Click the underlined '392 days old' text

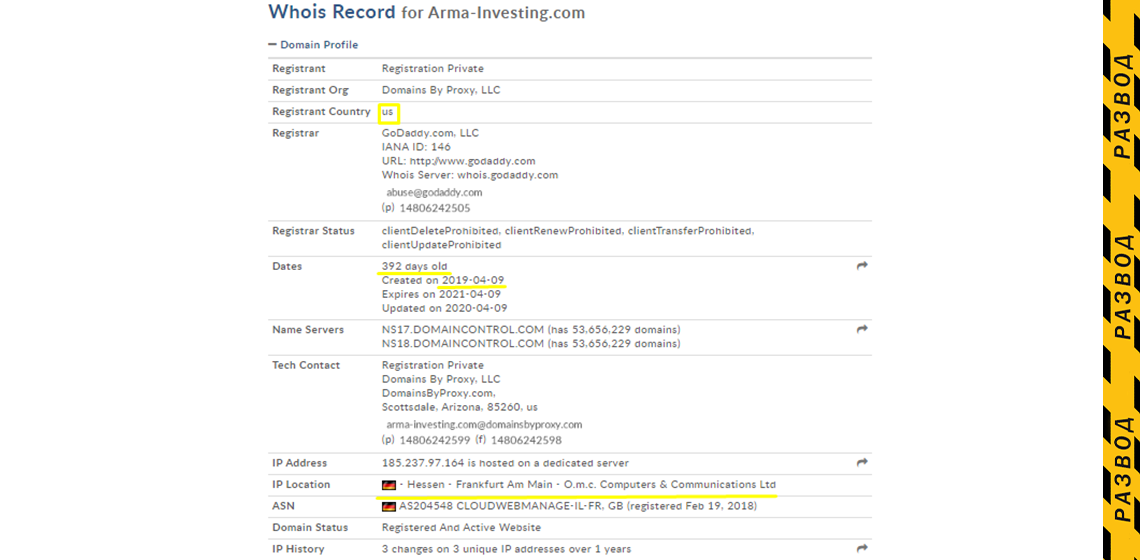click(414, 266)
